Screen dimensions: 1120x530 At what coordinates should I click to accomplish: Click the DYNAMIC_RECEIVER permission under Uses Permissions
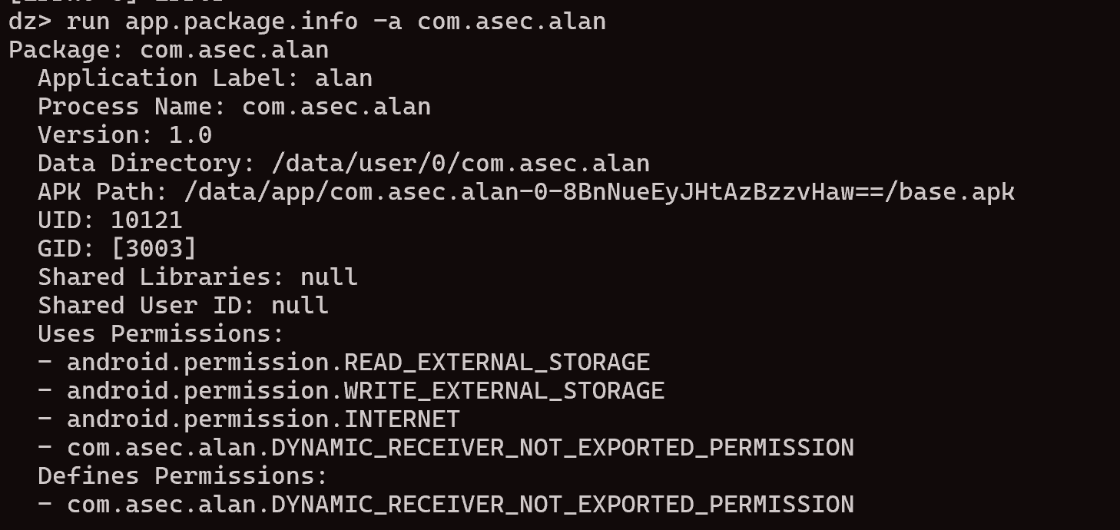click(x=446, y=448)
